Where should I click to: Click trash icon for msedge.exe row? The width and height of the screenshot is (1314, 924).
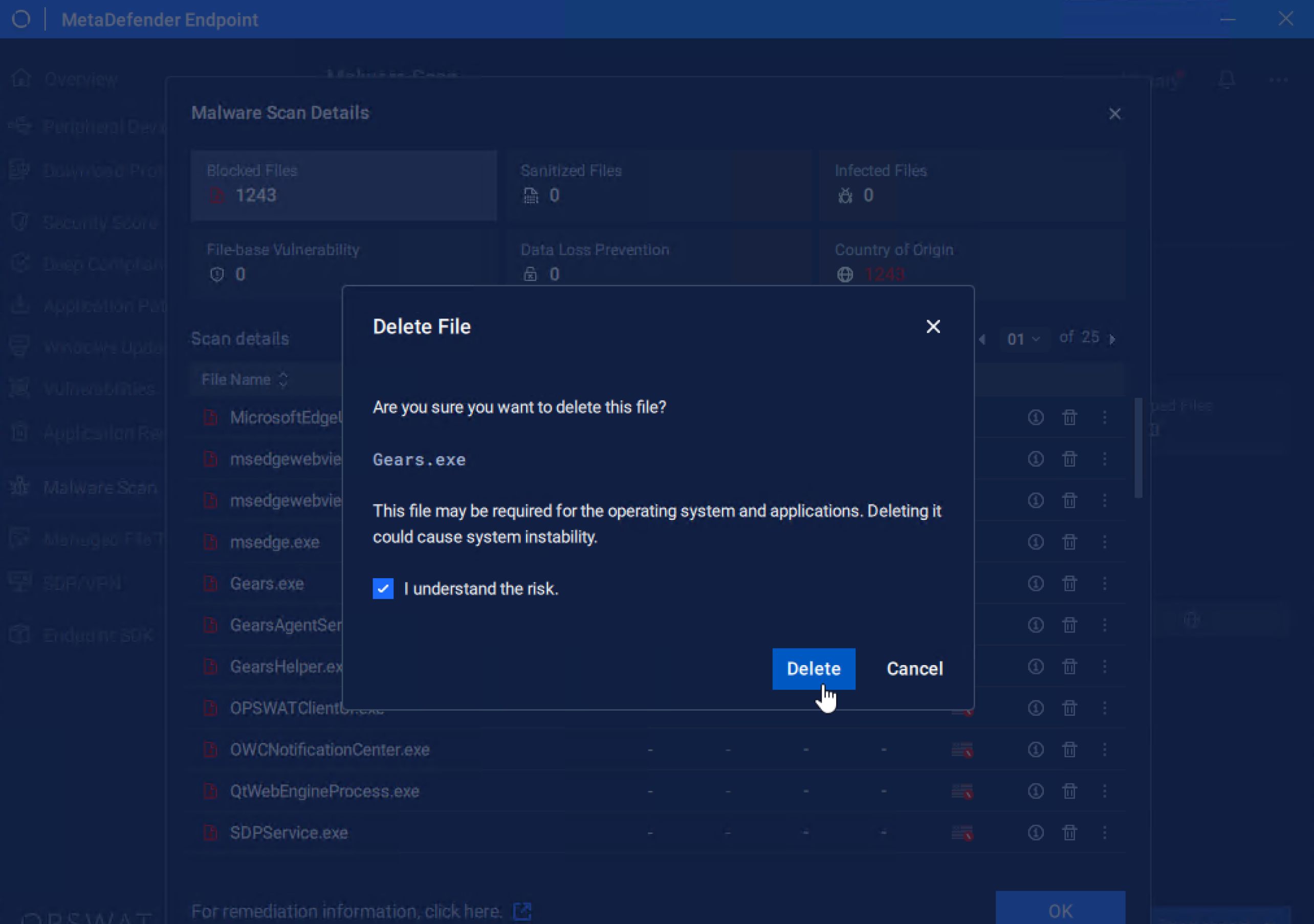pos(1069,542)
